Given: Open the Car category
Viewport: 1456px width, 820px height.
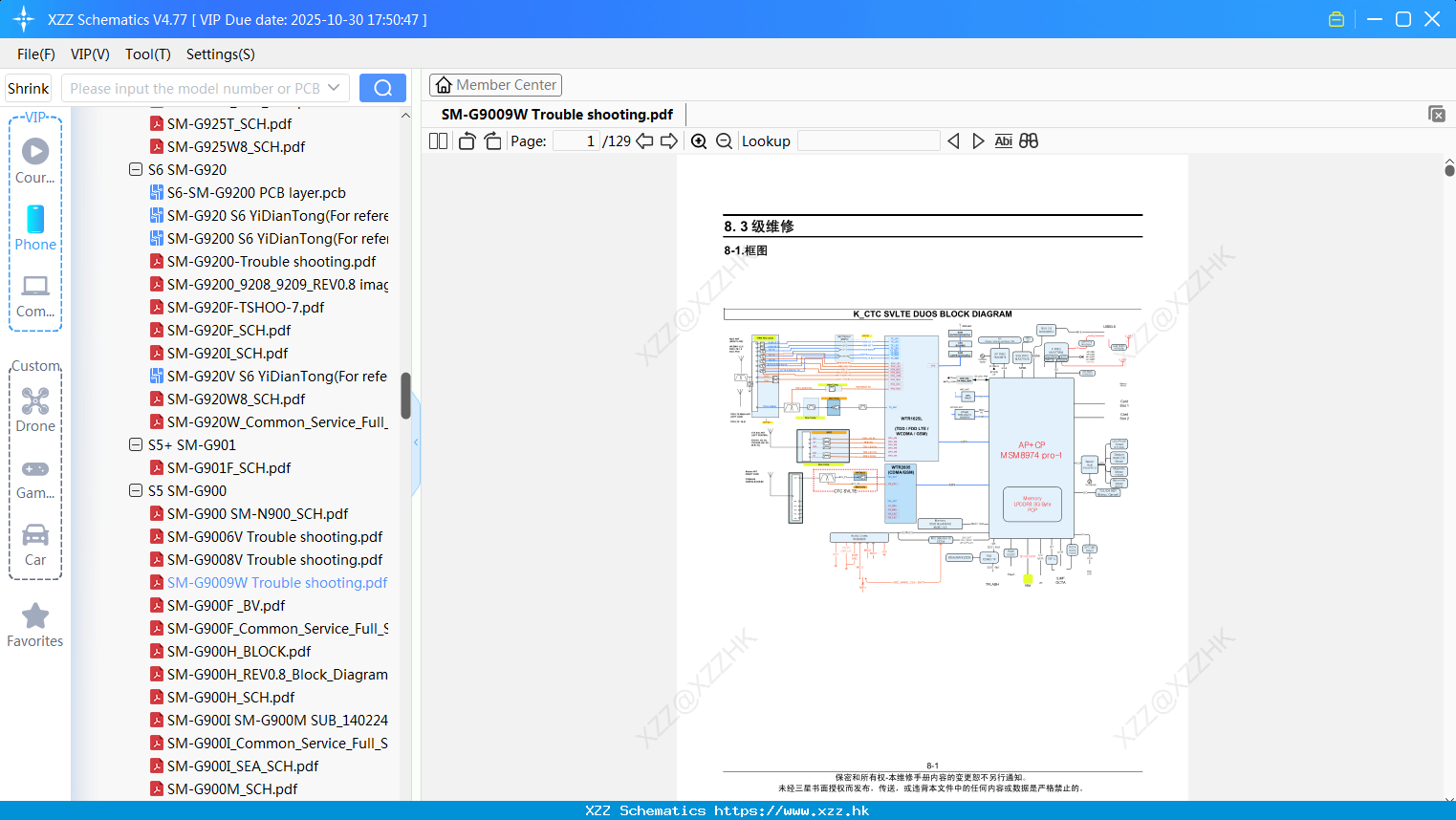Looking at the screenshot, I should click(35, 545).
